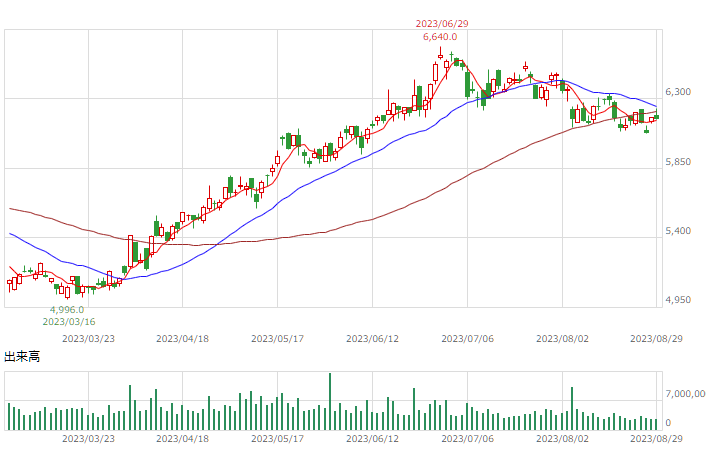
Task: Click the 6,640.0 high price label
Action: click(440, 37)
